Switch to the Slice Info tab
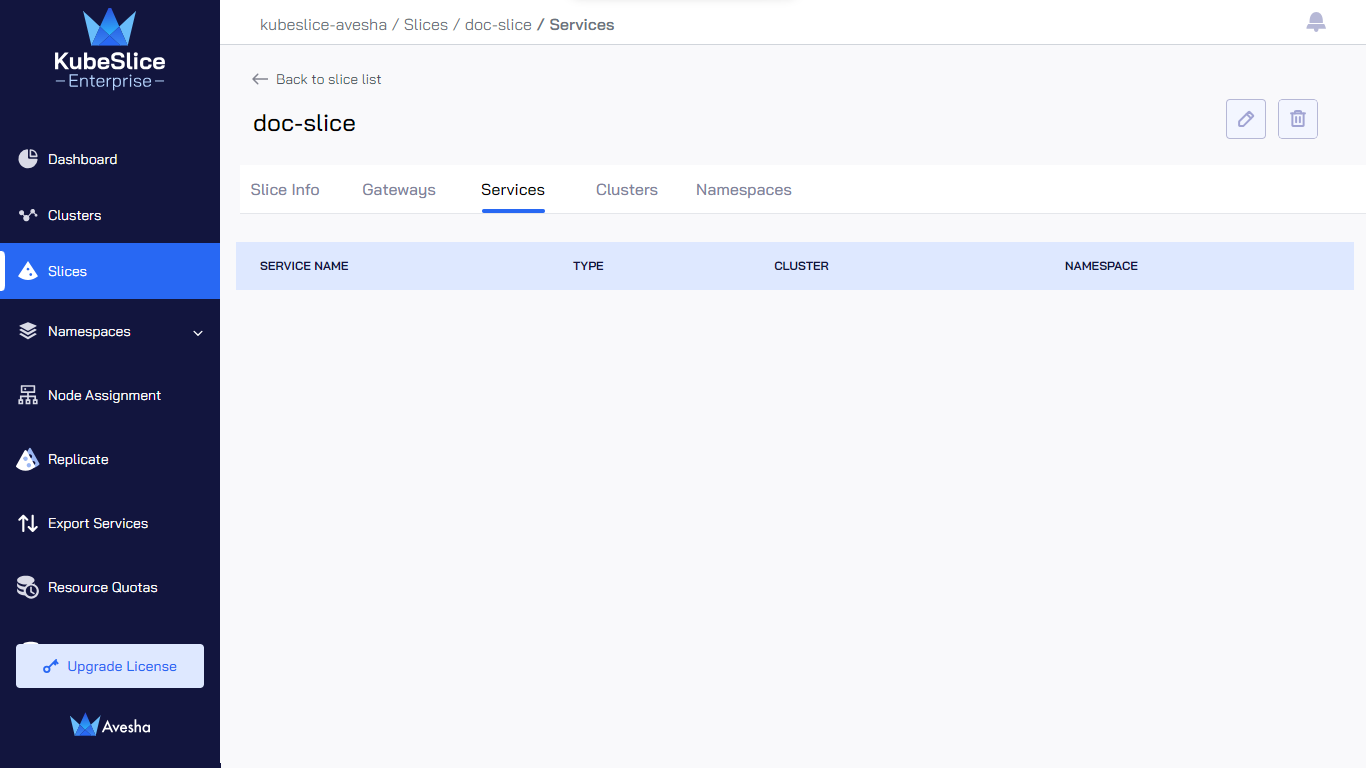 (x=285, y=190)
